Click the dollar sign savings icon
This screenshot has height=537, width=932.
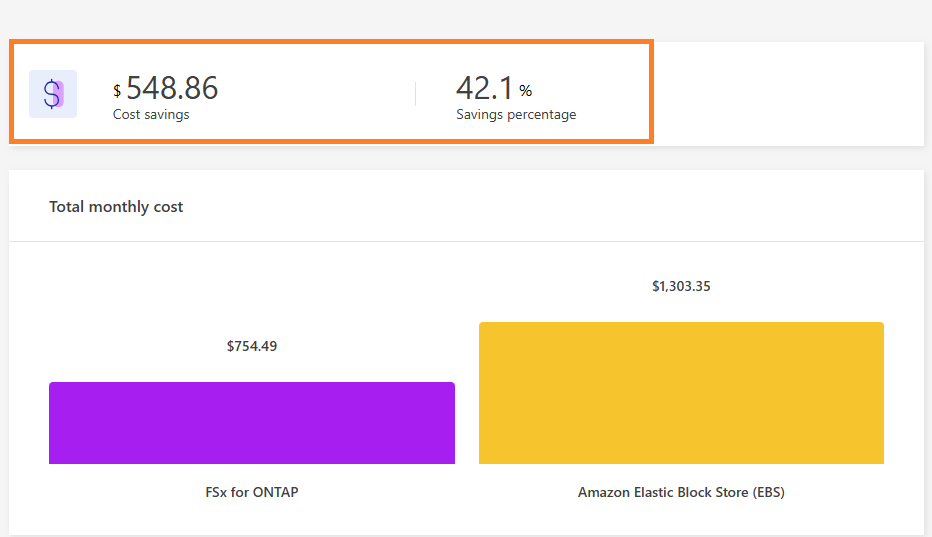click(53, 94)
